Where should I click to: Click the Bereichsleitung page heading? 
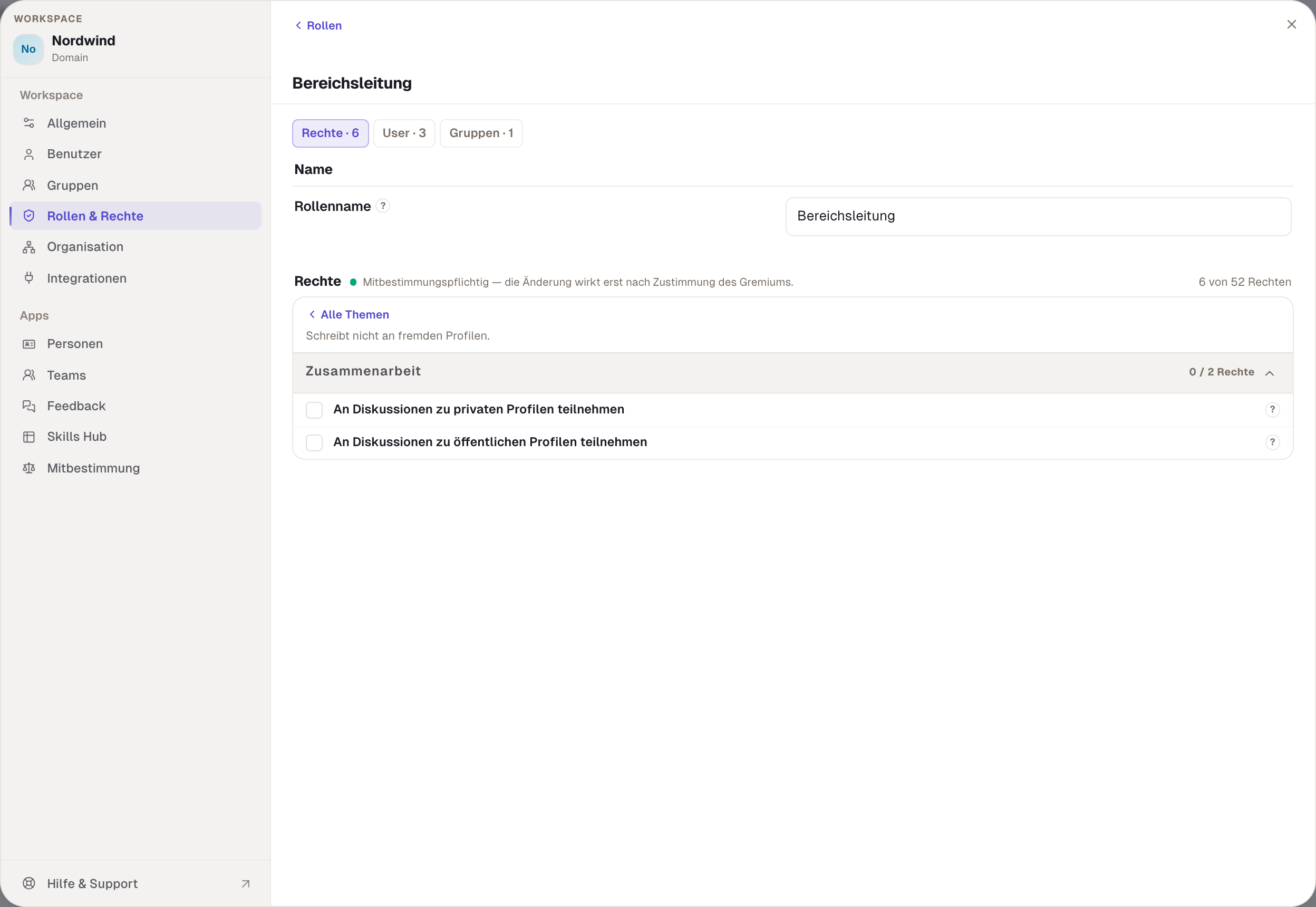[352, 83]
